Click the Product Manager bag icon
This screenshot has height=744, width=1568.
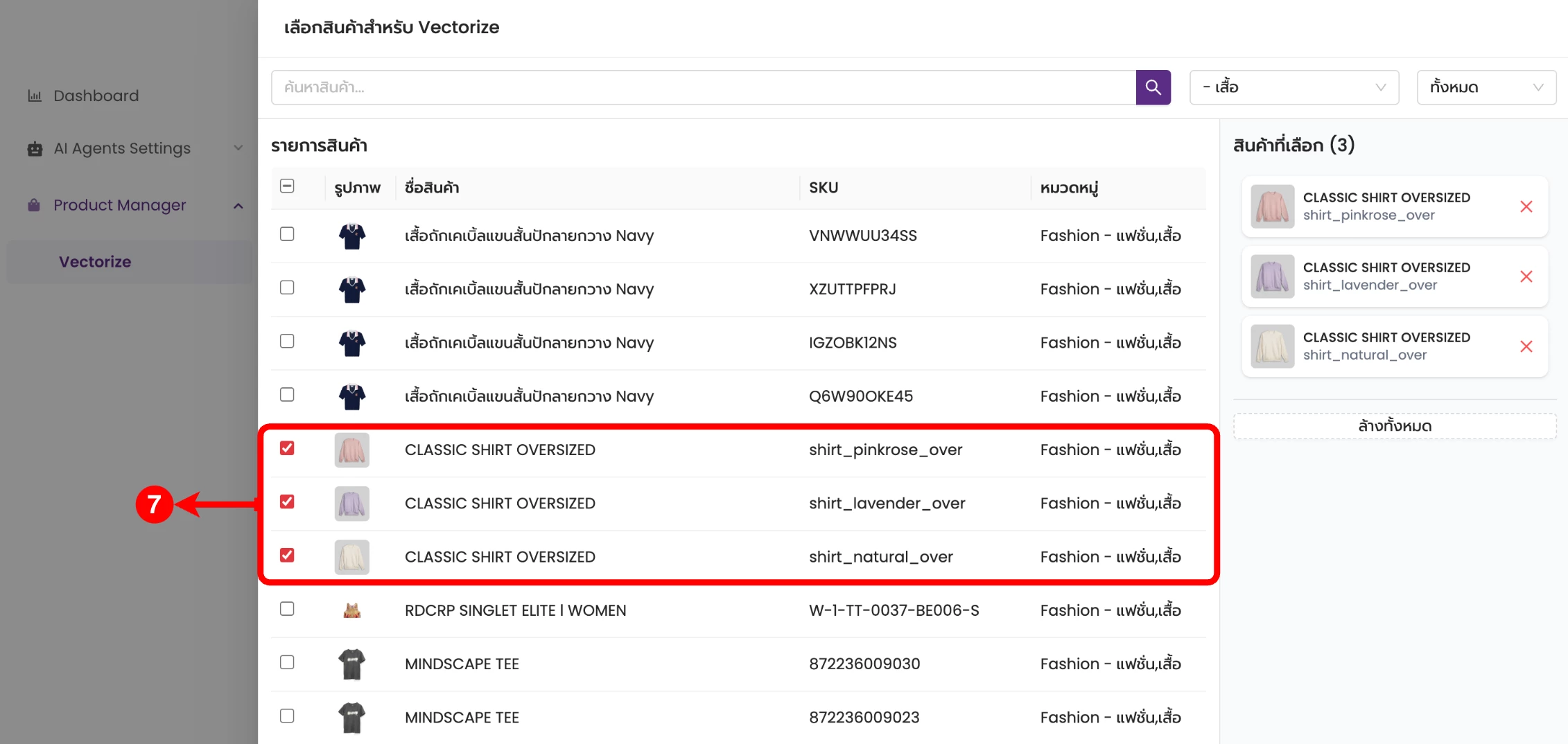34,205
